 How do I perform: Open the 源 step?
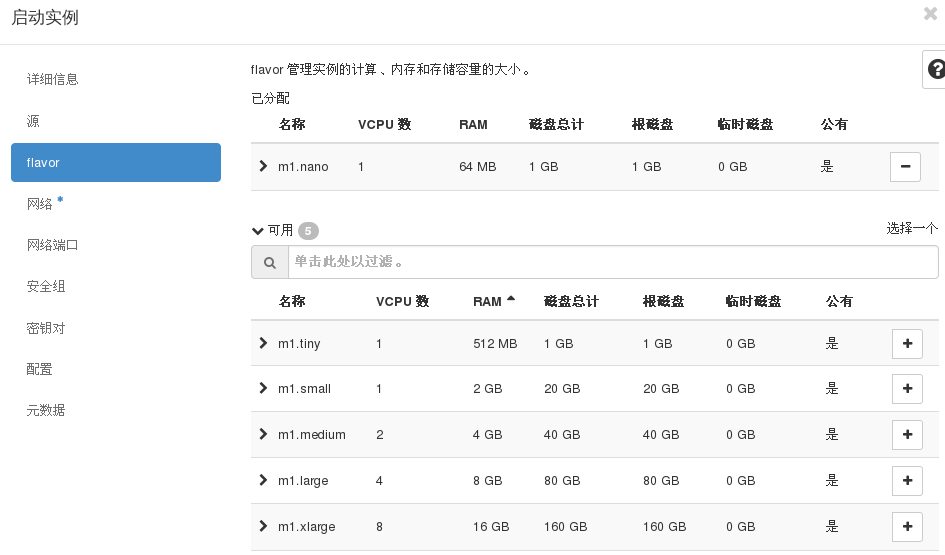tap(33, 121)
